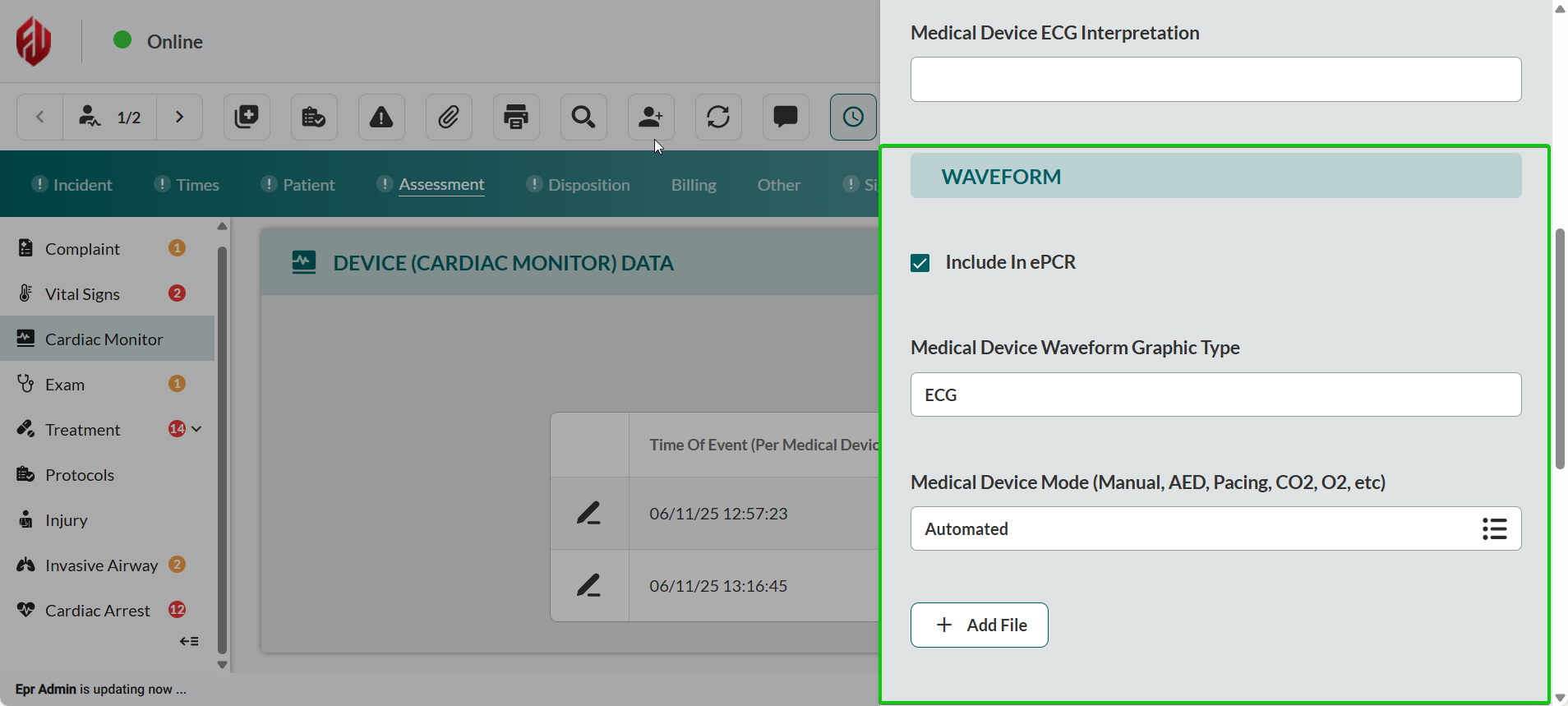The height and width of the screenshot is (706, 1568).
Task: Open the magnifying glass search tool
Action: pyautogui.click(x=583, y=118)
